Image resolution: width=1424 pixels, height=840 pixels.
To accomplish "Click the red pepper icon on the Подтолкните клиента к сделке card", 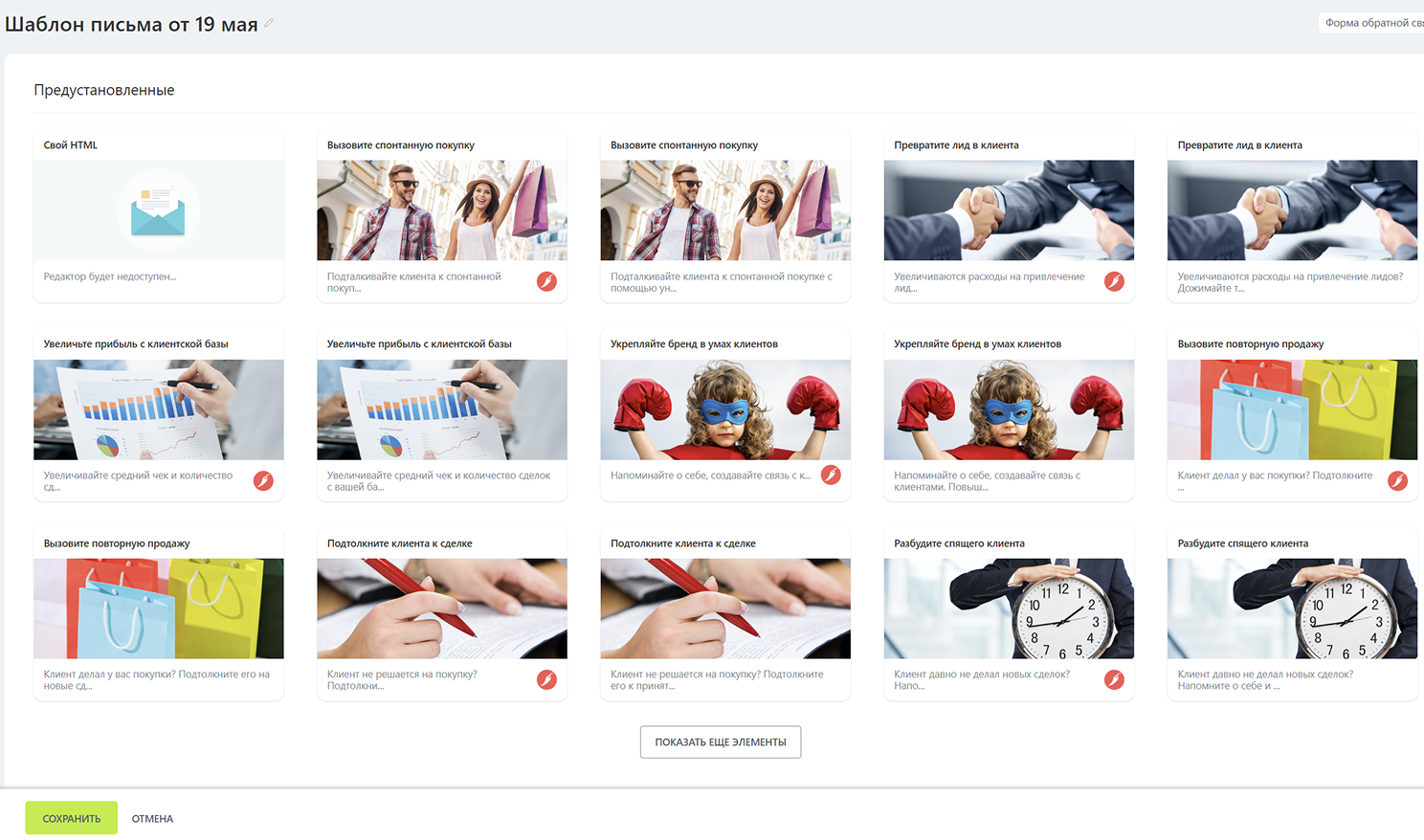I will tap(546, 679).
